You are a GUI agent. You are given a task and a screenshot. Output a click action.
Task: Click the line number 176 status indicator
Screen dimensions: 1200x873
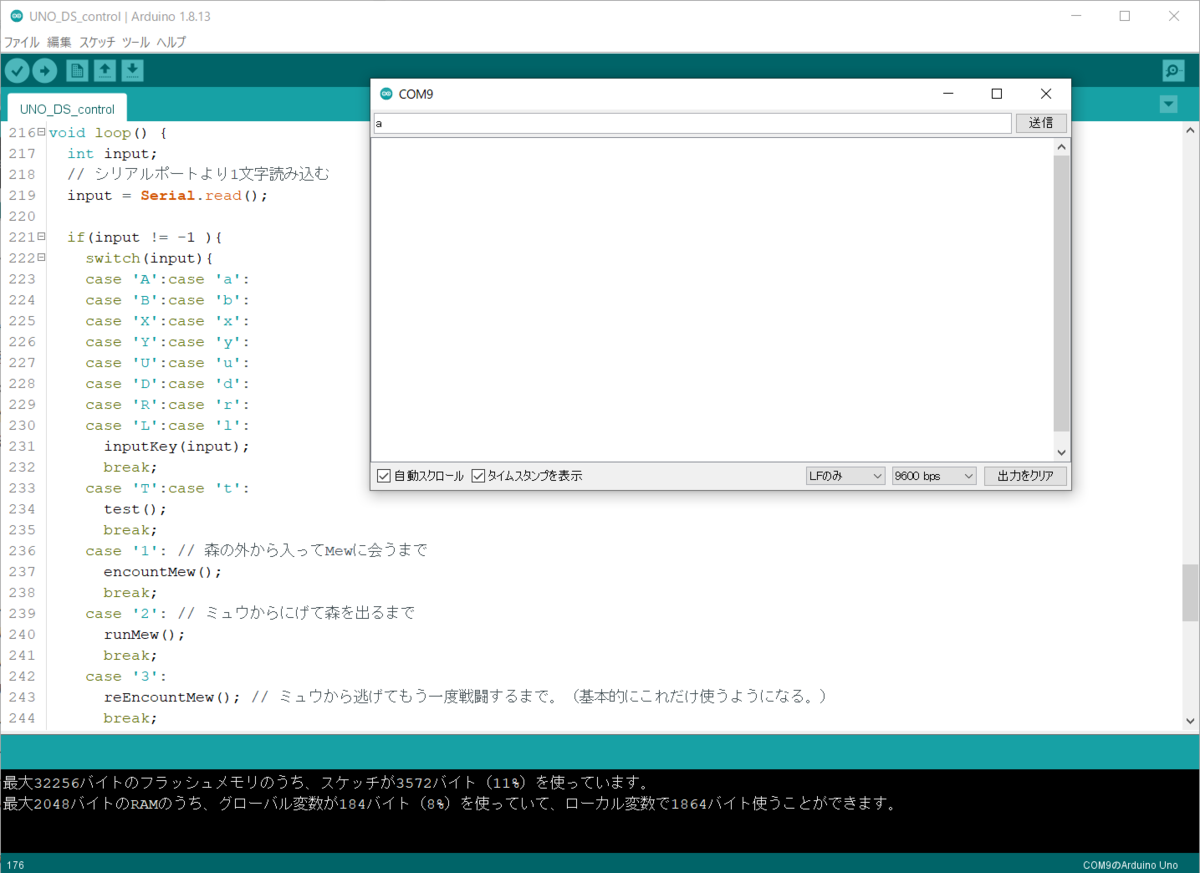click(x=16, y=864)
